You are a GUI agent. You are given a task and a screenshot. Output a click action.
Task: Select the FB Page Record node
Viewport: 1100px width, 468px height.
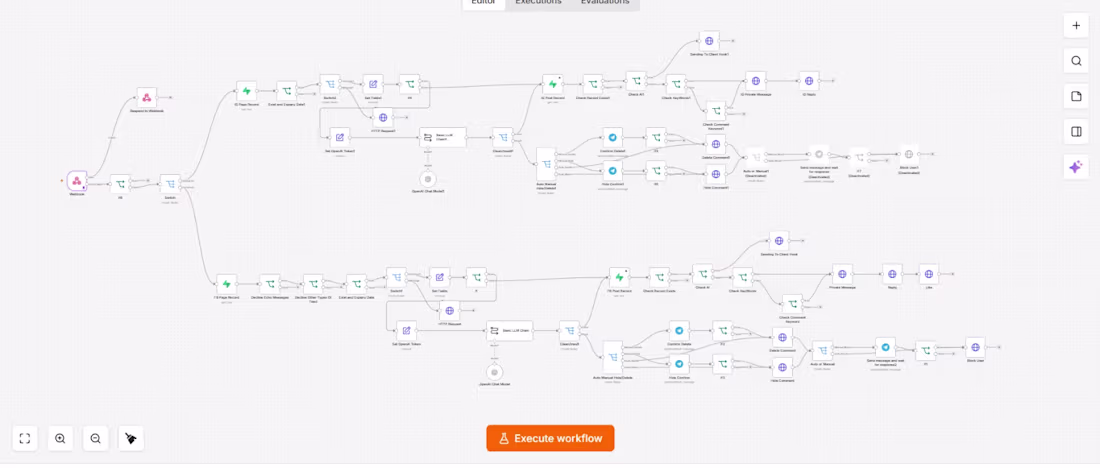point(227,284)
